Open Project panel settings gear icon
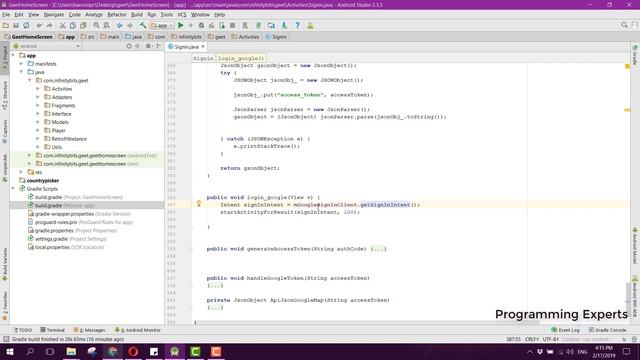 (148, 46)
